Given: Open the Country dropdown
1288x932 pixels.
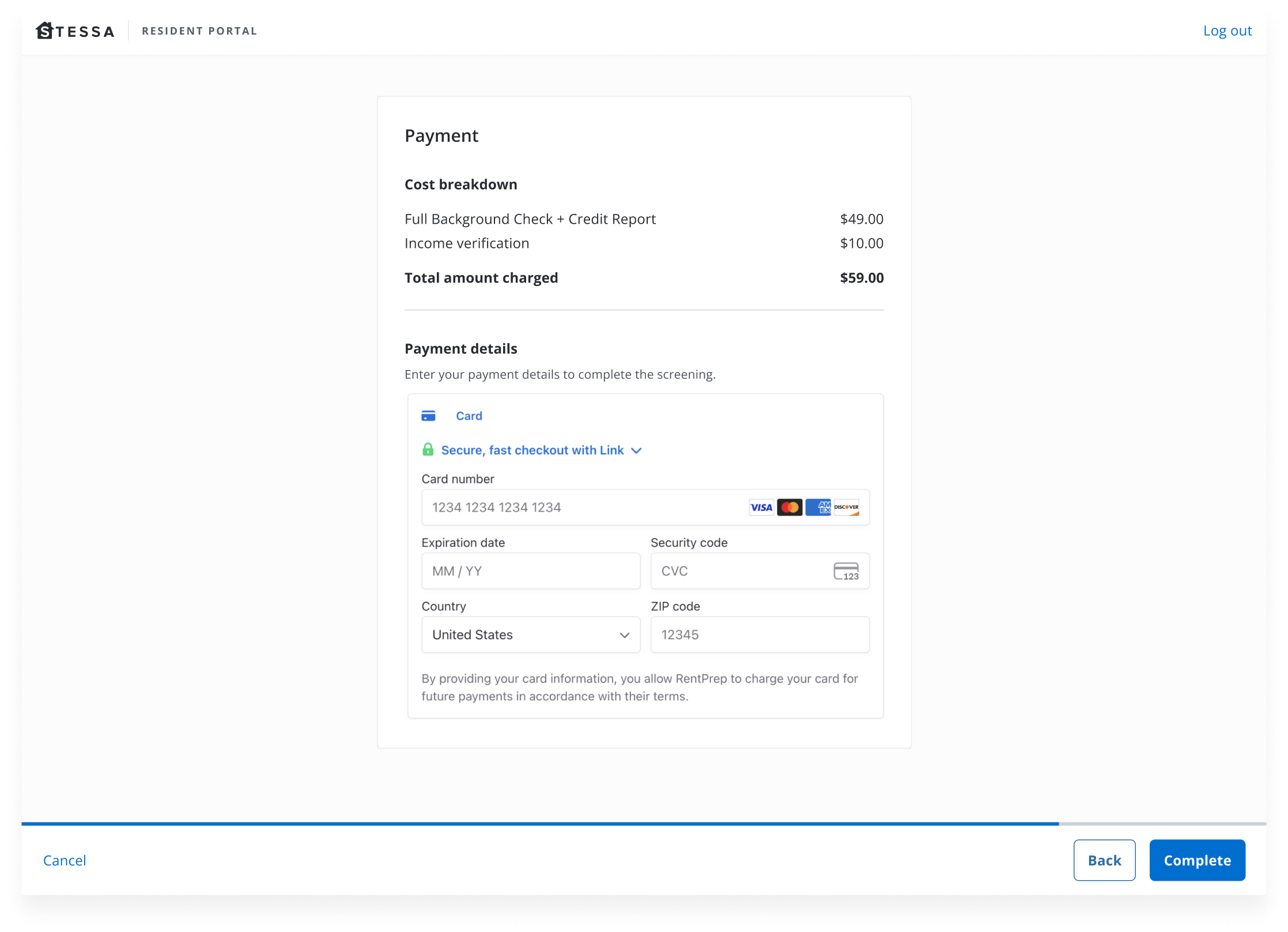Looking at the screenshot, I should [x=531, y=635].
